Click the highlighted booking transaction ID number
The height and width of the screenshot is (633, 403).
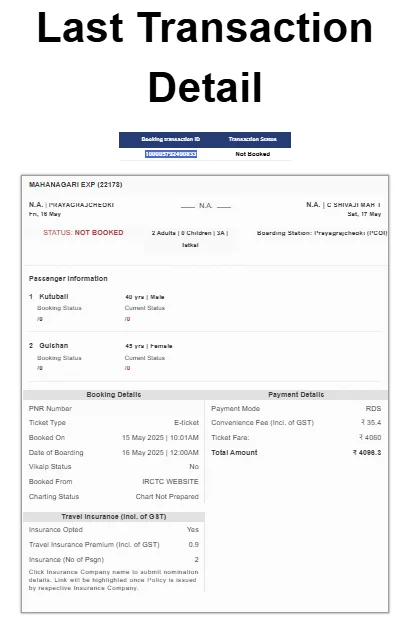[x=171, y=154]
